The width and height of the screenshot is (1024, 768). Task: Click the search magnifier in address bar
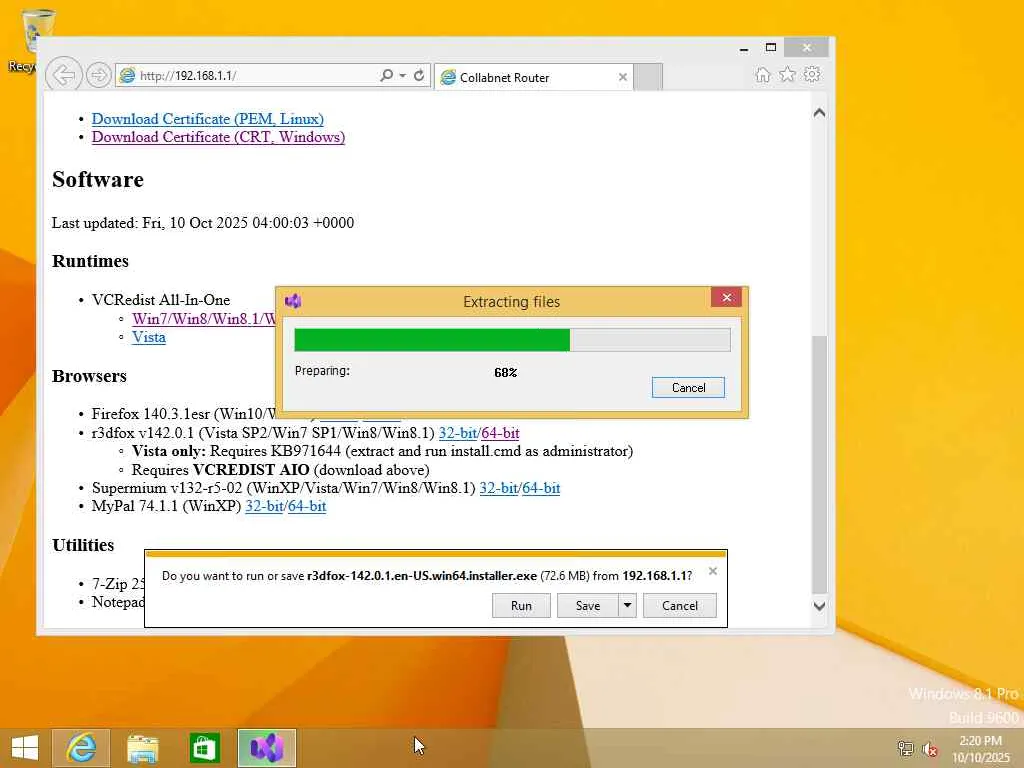(387, 76)
